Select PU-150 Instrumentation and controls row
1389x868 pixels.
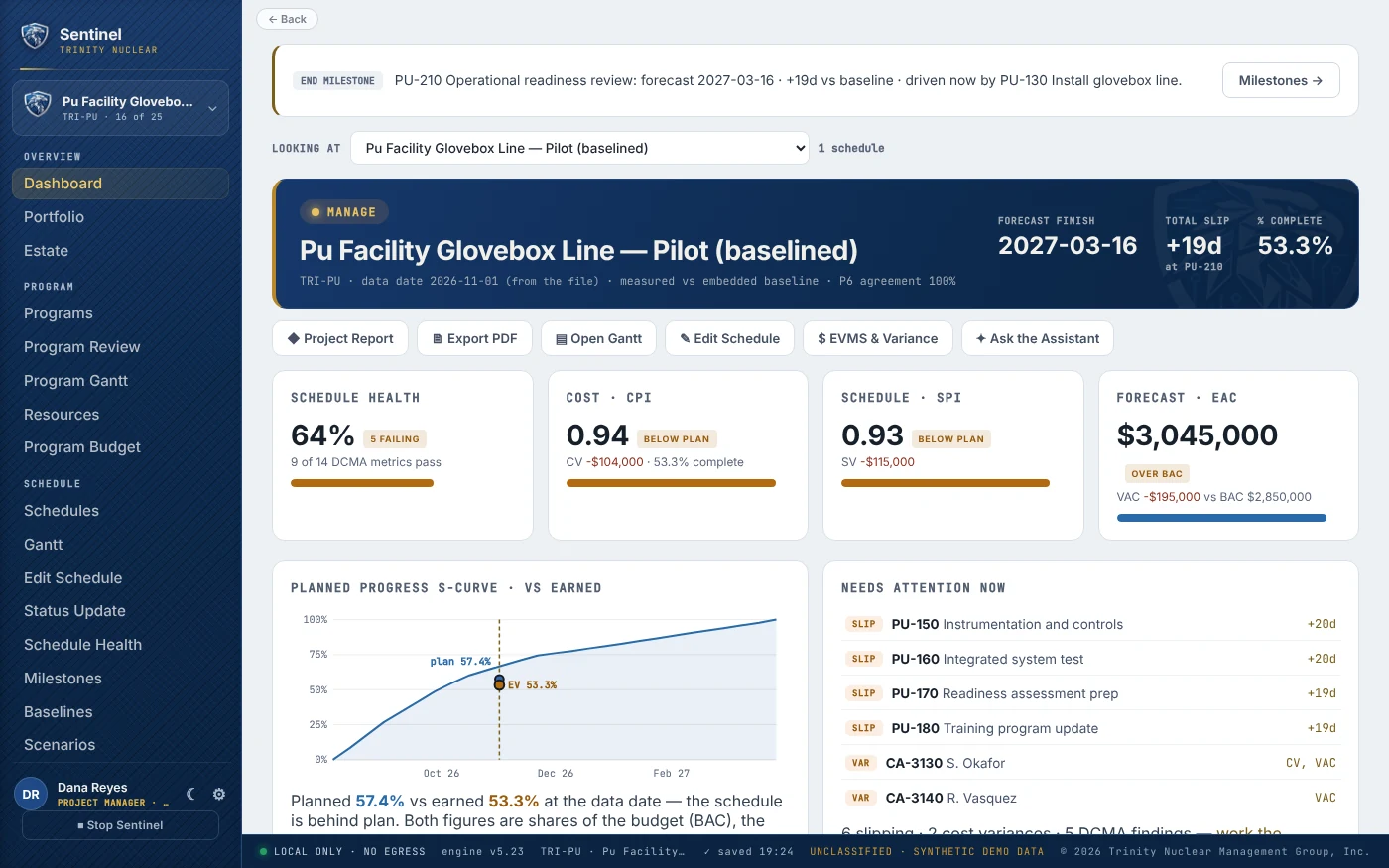click(x=1090, y=624)
